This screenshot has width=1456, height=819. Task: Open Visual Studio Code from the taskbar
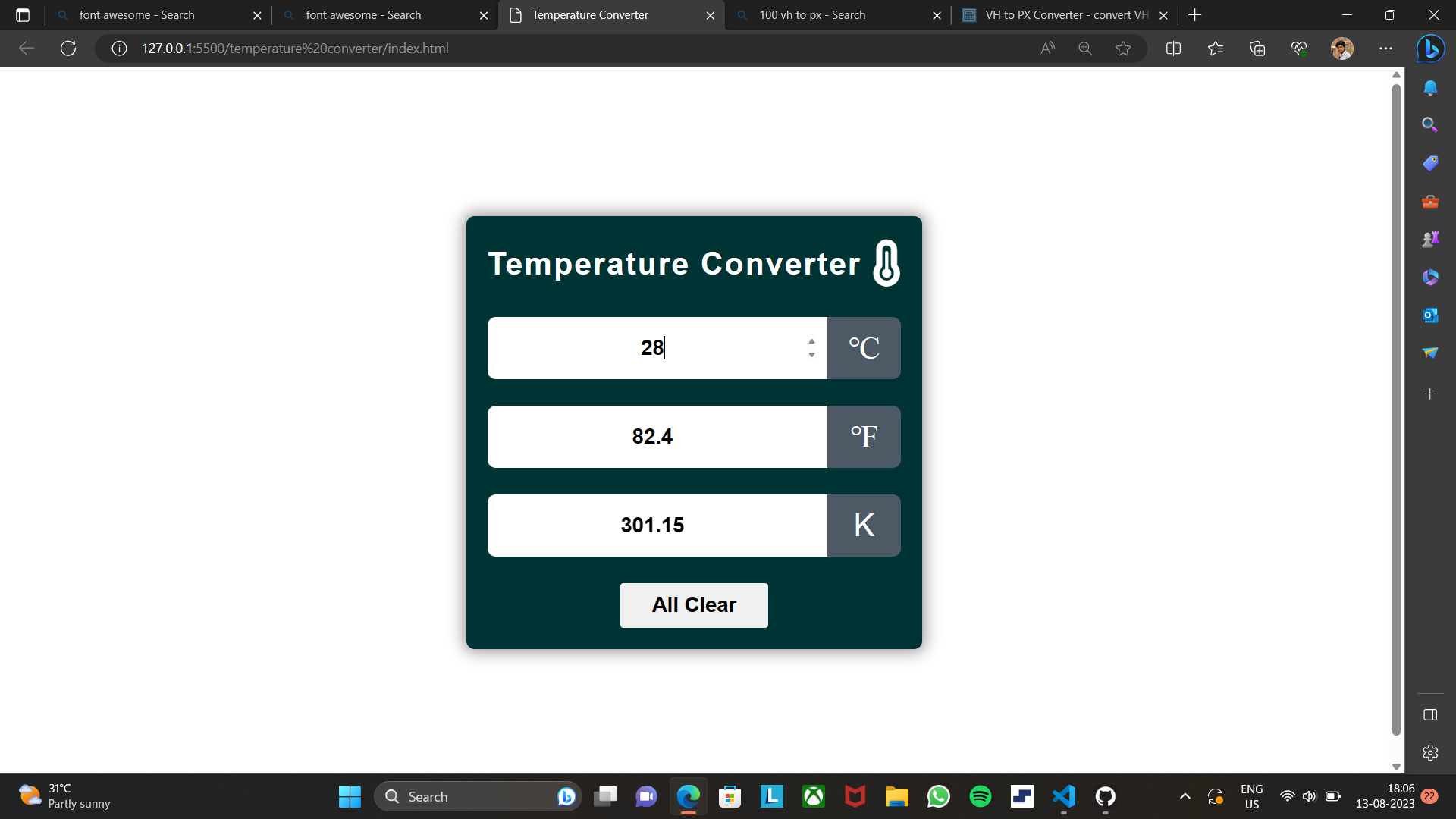pyautogui.click(x=1063, y=796)
